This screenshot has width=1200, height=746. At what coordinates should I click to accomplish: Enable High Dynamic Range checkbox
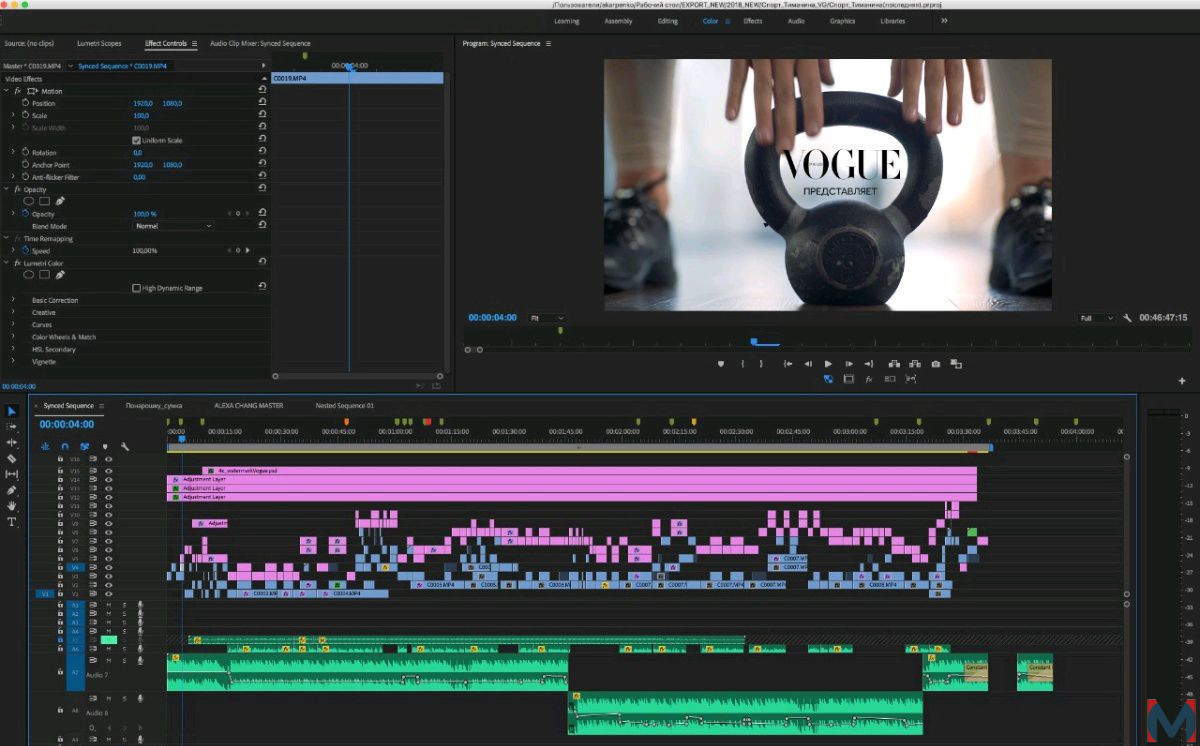point(136,288)
